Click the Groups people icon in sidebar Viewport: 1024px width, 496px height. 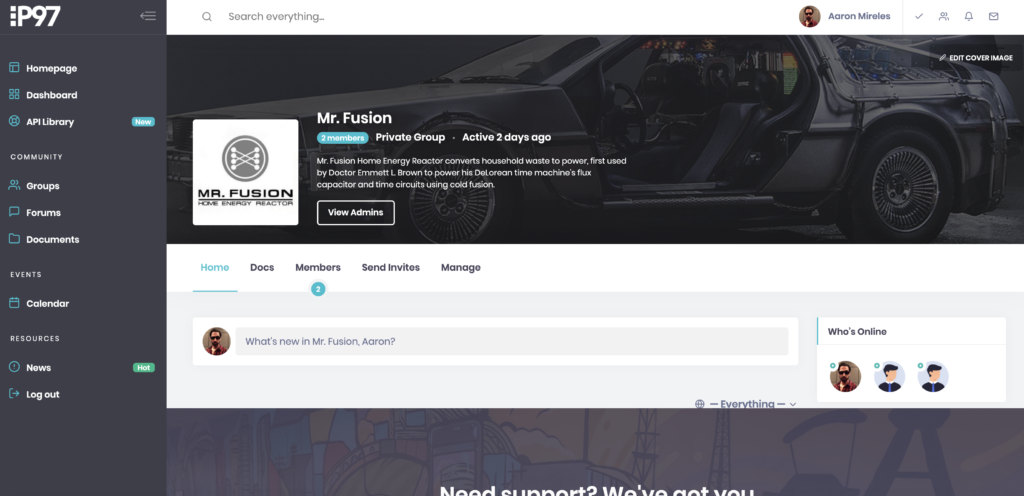14,185
